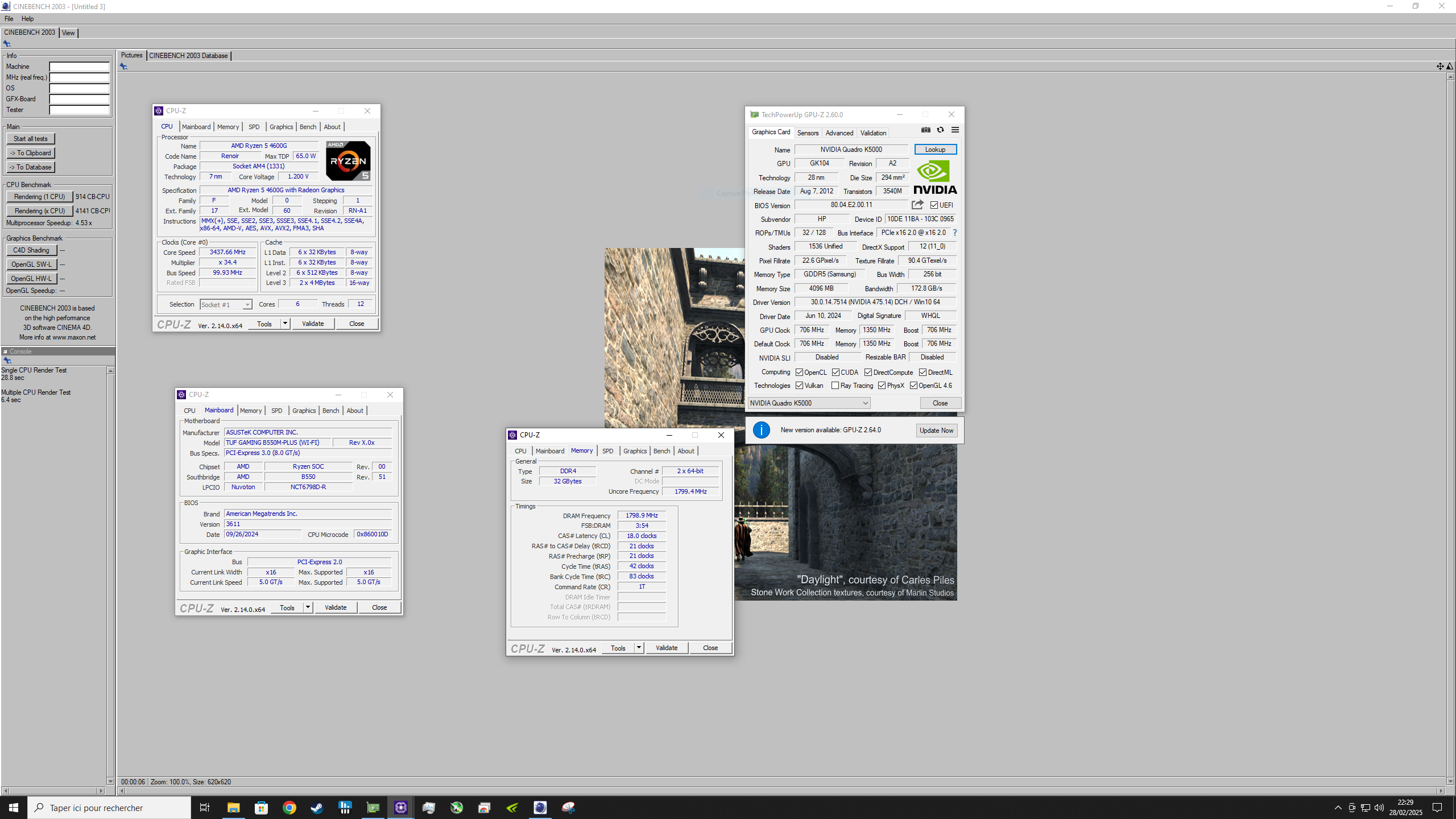
Task: Click the Ryzen 5 logo in CPU-Z
Action: 348,161
